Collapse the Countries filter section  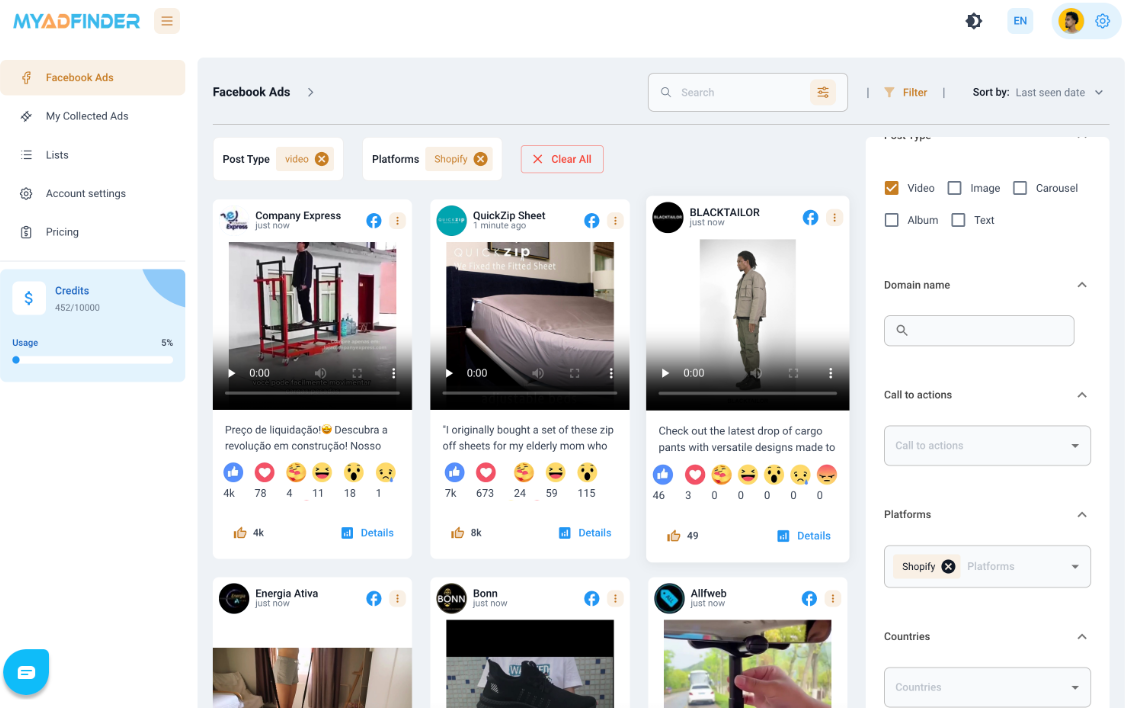pyautogui.click(x=1082, y=637)
